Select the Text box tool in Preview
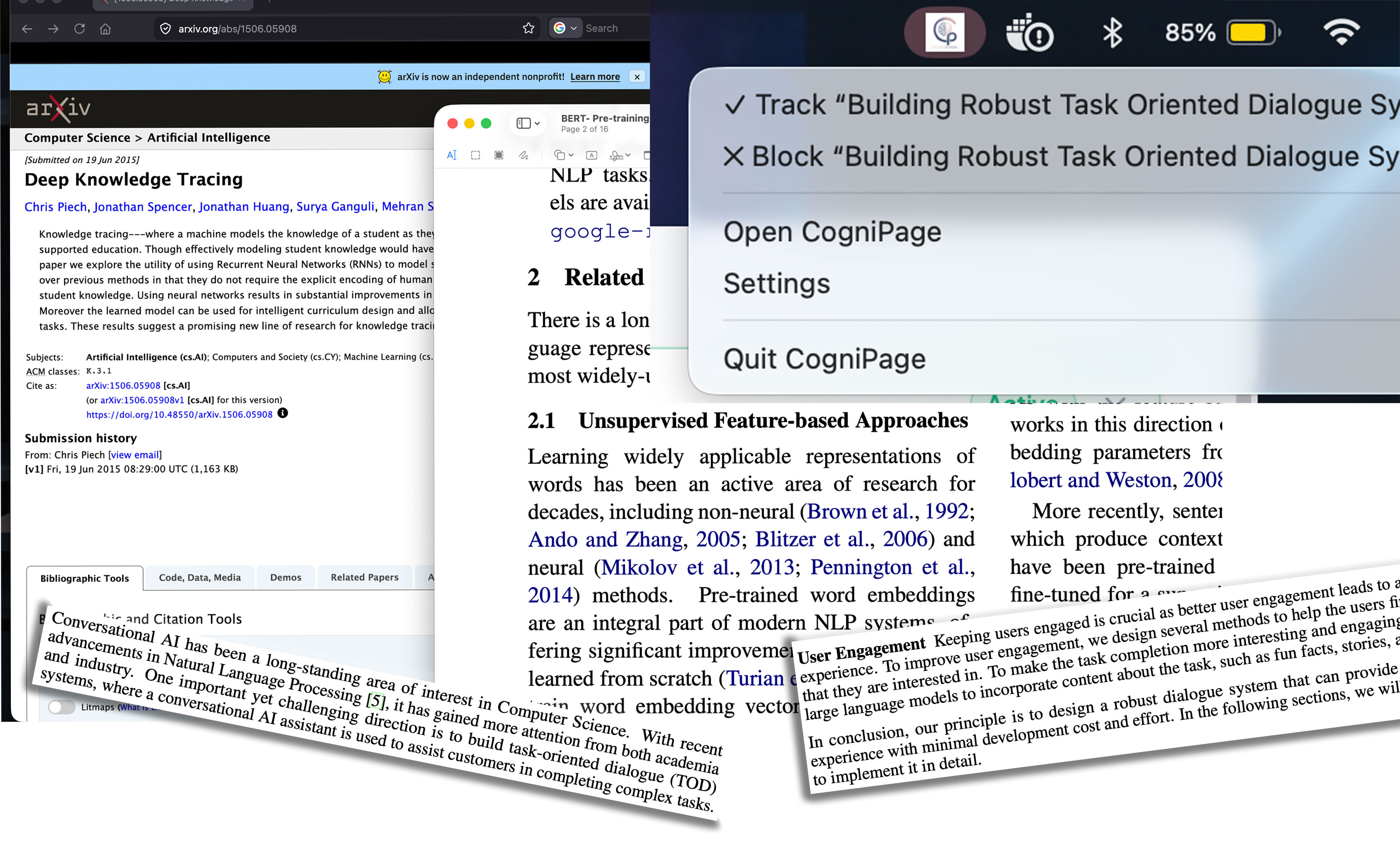This screenshot has width=1400, height=848. (x=591, y=155)
